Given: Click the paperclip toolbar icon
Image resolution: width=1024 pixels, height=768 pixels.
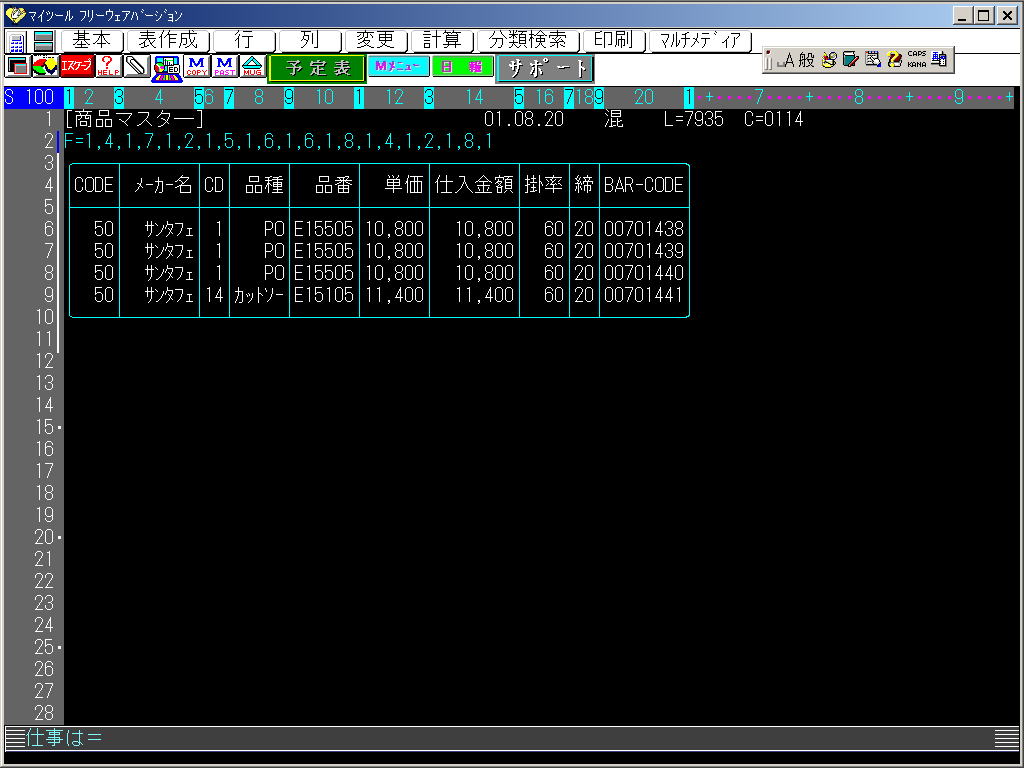Looking at the screenshot, I should [x=136, y=66].
